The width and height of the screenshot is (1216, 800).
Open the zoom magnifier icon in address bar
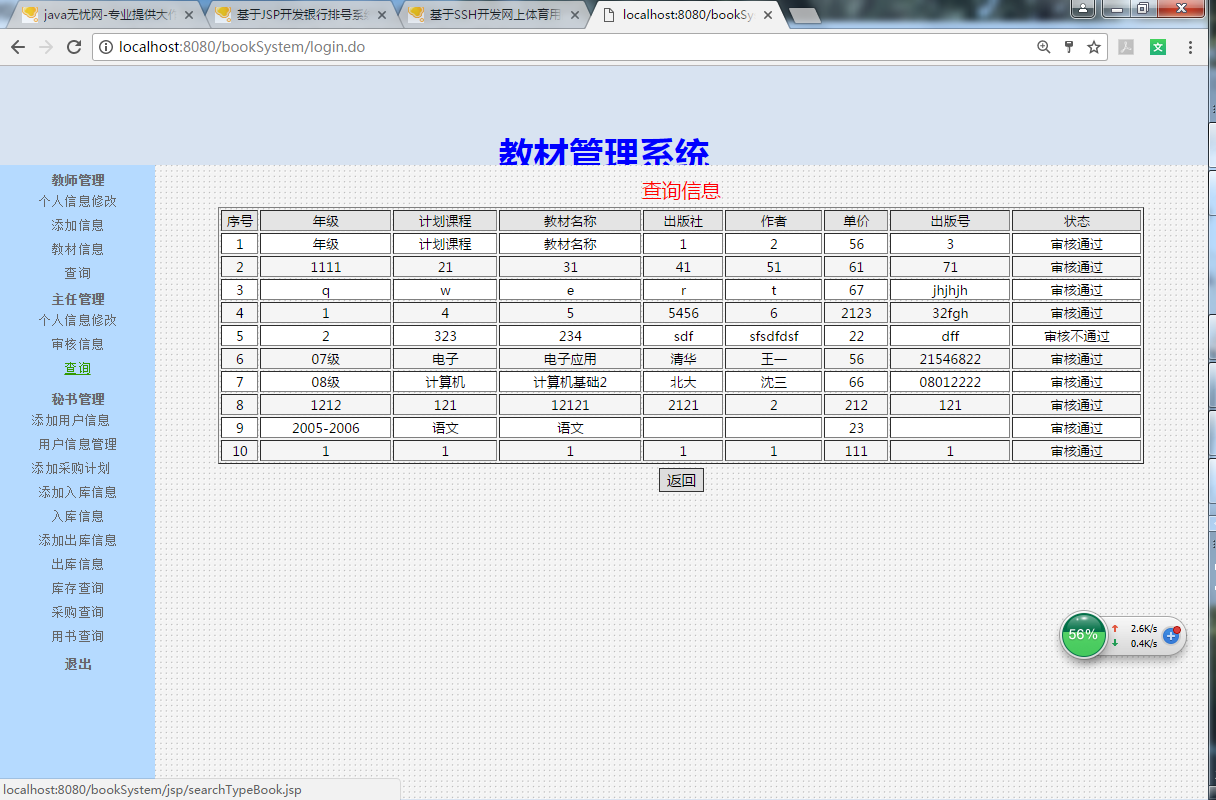(x=1044, y=47)
